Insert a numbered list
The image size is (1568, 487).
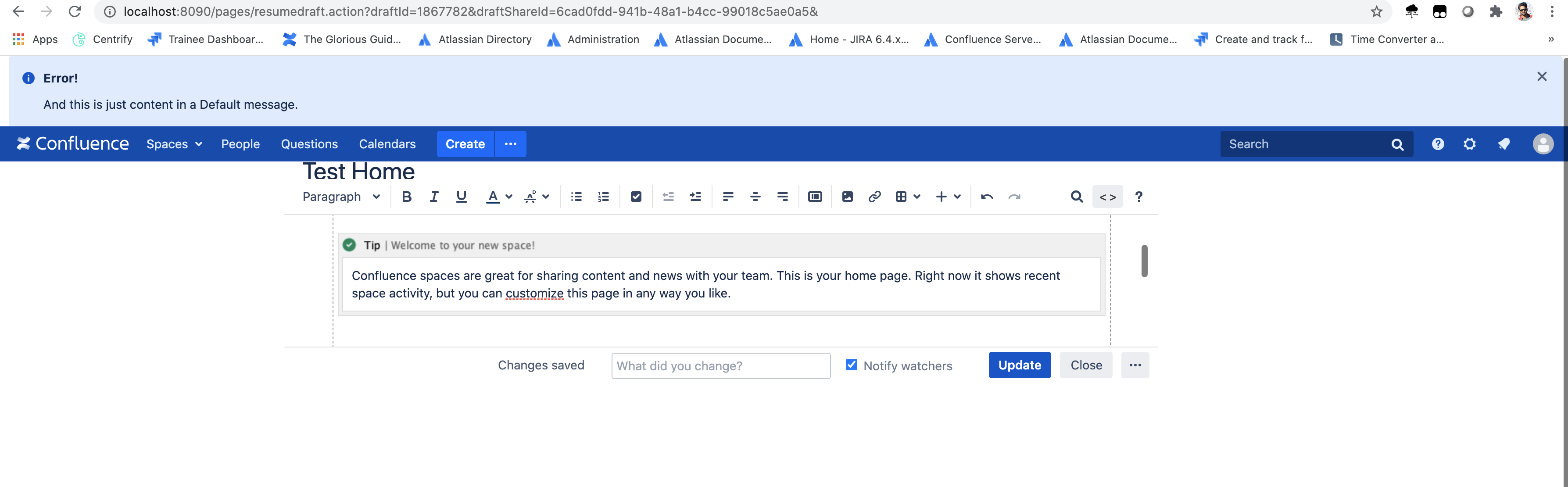[603, 197]
